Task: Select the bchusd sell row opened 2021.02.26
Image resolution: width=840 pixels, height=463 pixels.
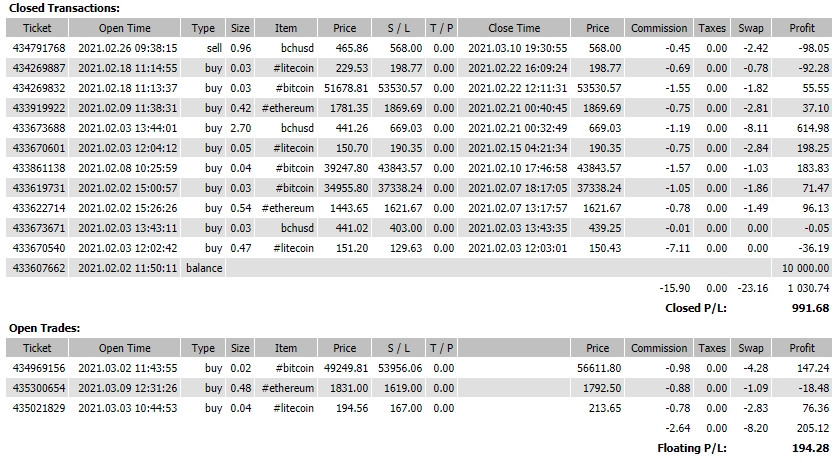Action: [419, 48]
